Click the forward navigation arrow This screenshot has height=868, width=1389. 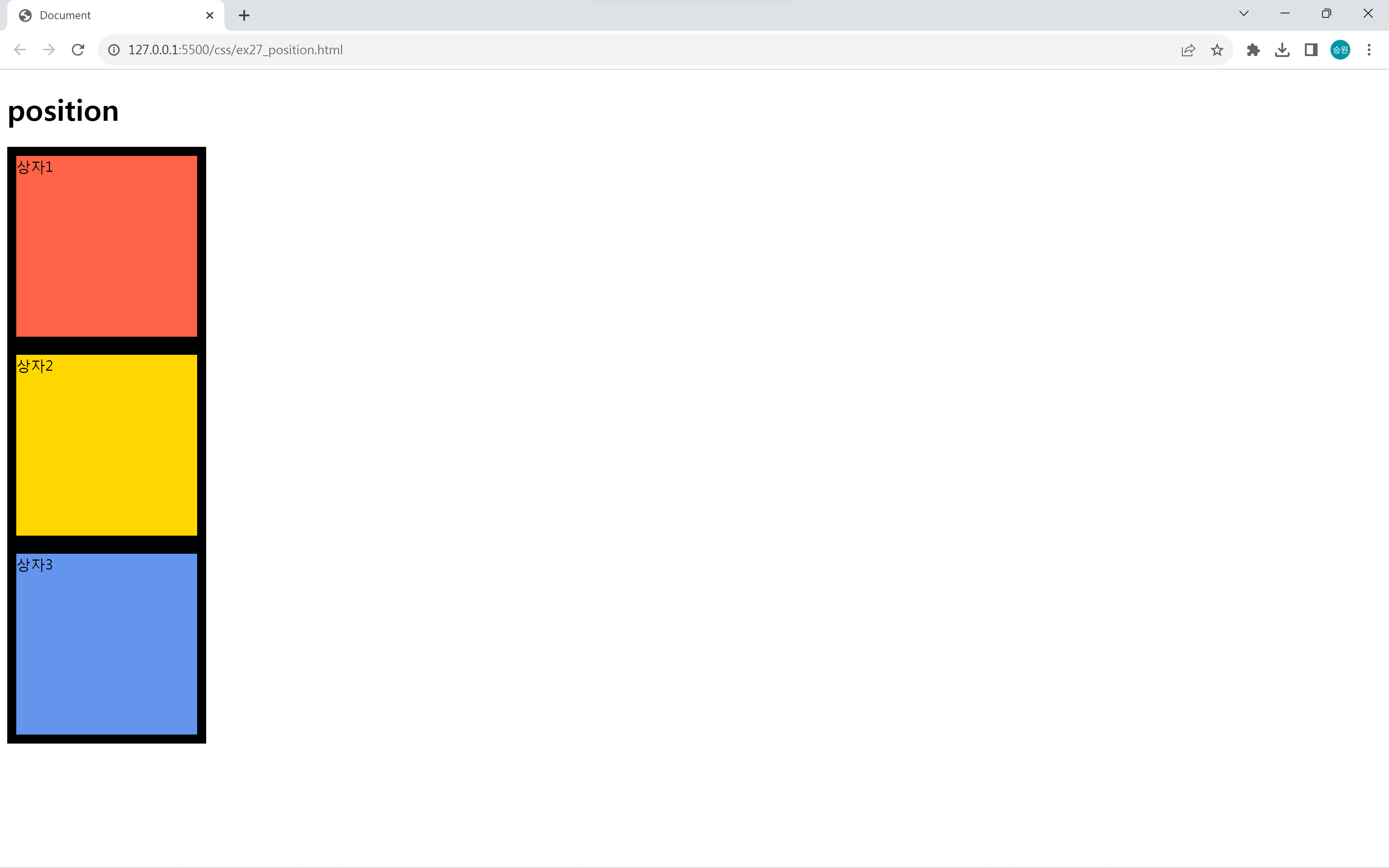(49, 50)
